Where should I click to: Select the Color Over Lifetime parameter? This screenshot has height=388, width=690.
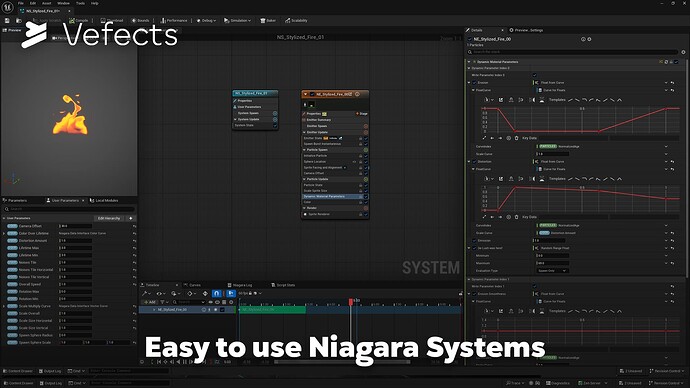coord(34,234)
